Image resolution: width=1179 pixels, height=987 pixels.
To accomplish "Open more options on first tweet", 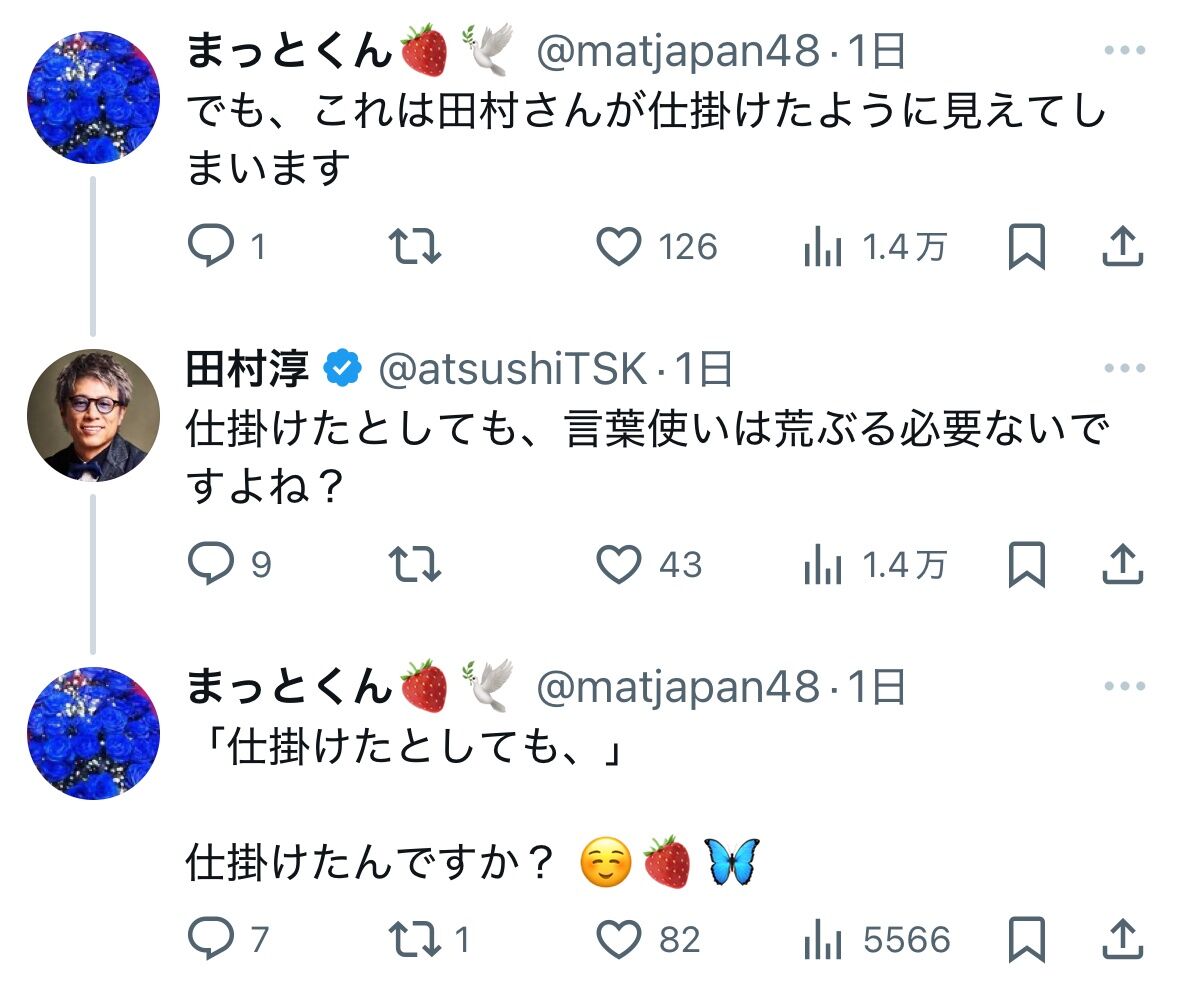I will (x=1124, y=51).
